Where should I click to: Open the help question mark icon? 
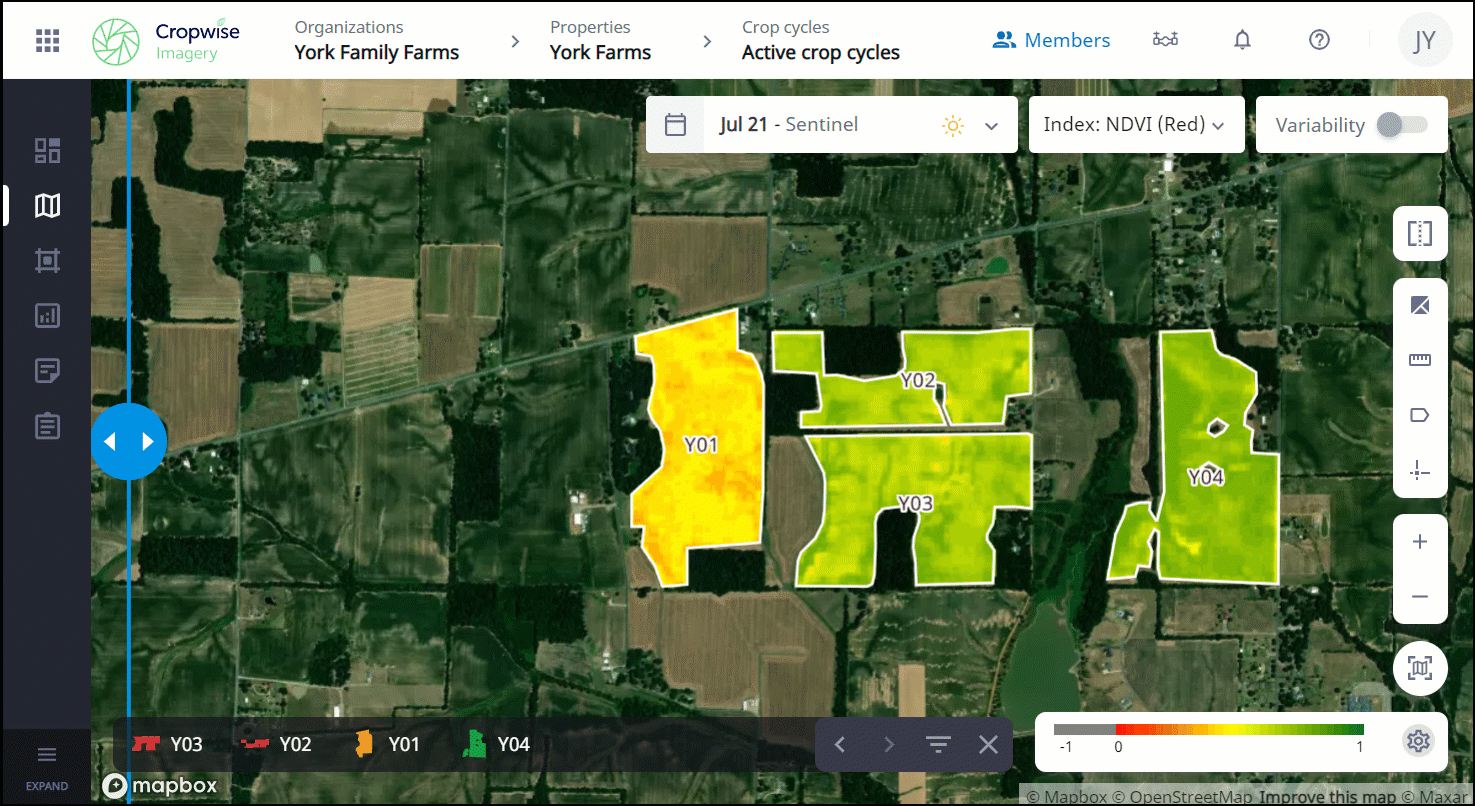[x=1319, y=40]
